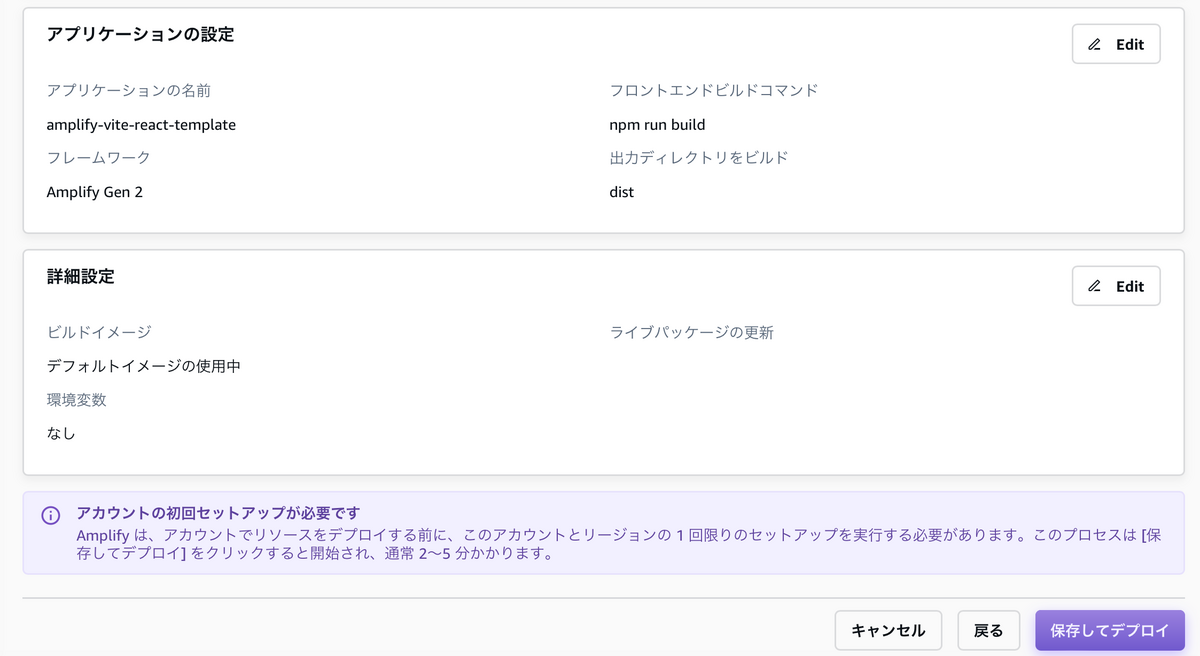Select the build command npm run build
The height and width of the screenshot is (656, 1200).
coord(657,125)
